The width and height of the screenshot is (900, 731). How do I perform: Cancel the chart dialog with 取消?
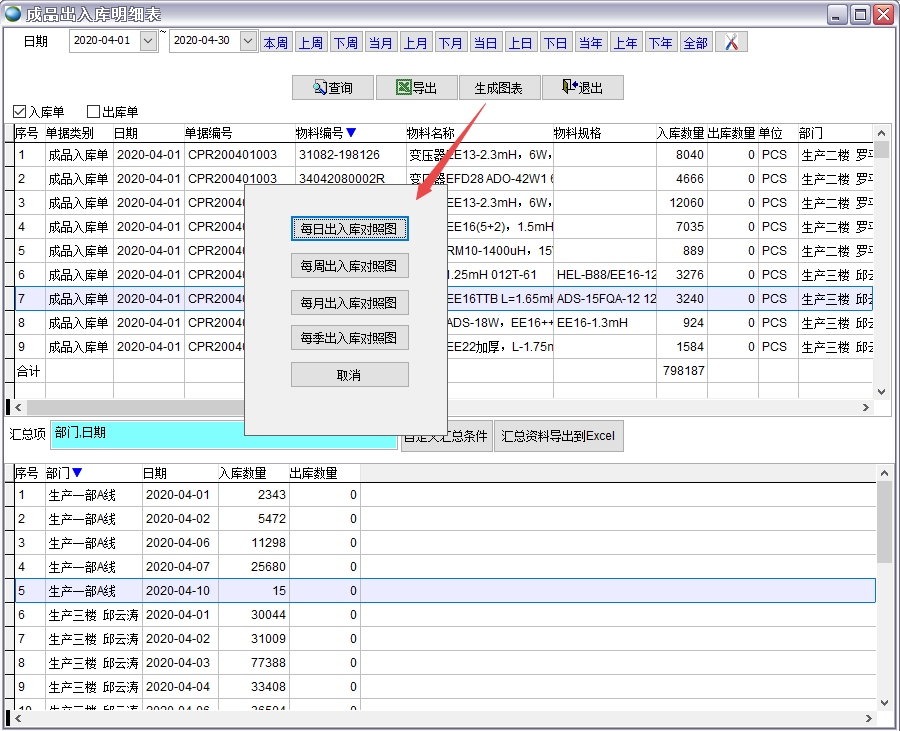tap(349, 374)
